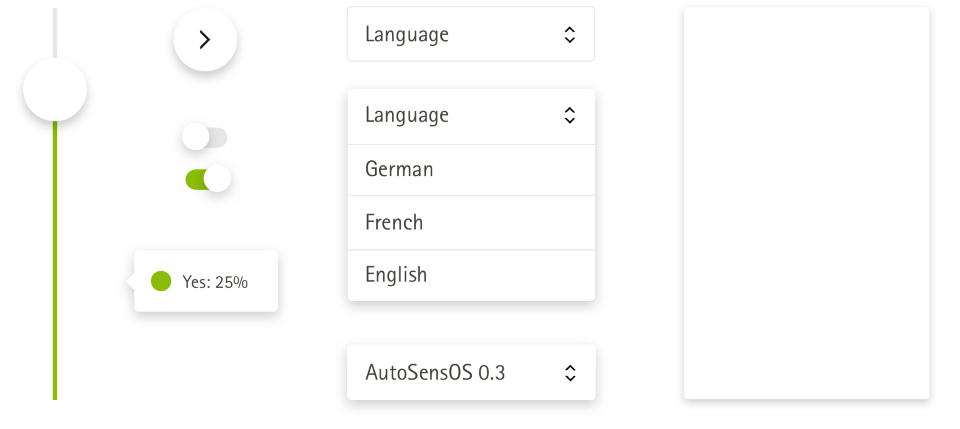Click the green filled slider track
The image size is (960, 429).
pyautogui.click(x=55, y=260)
